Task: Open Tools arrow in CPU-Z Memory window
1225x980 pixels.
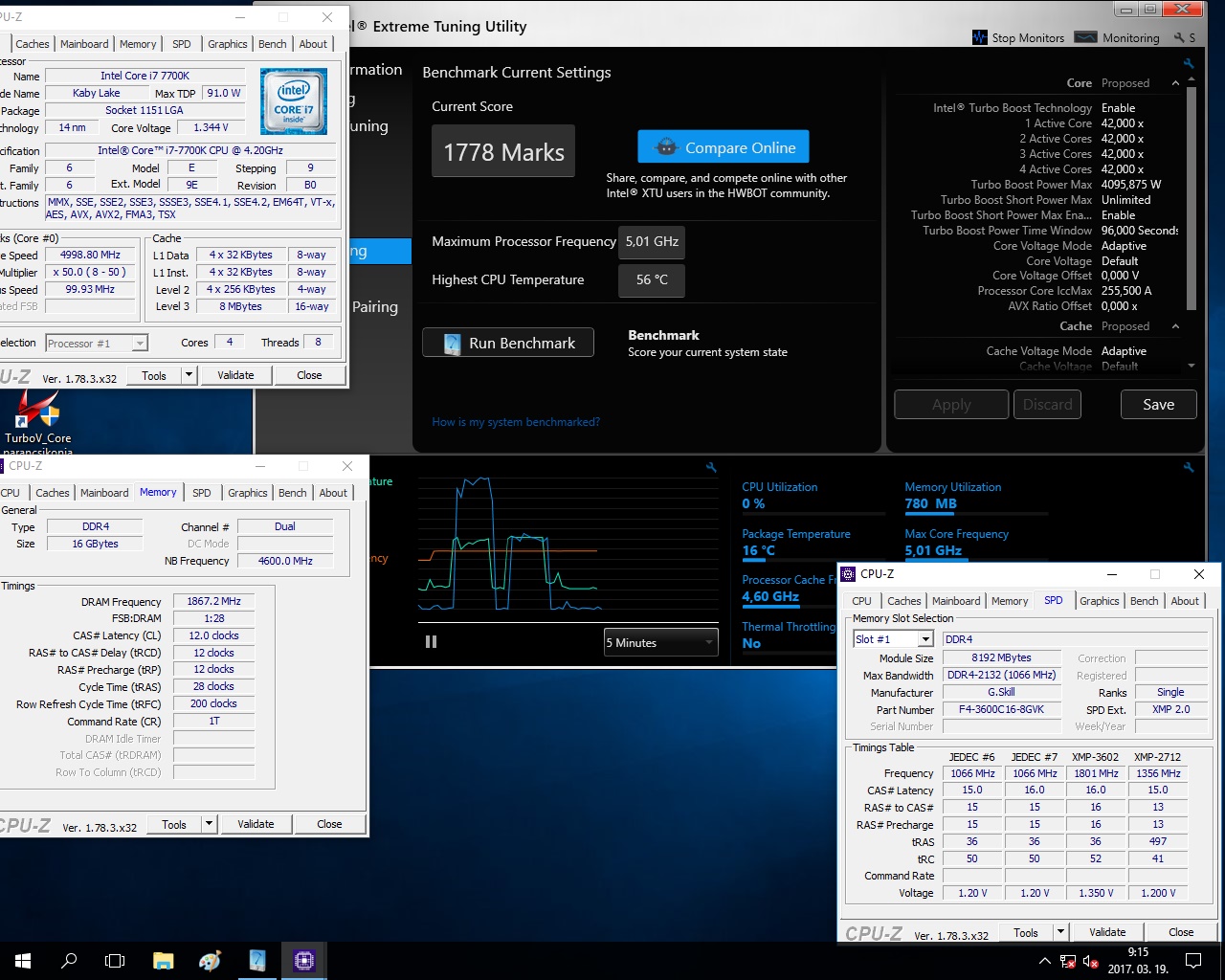Action: pyautogui.click(x=209, y=824)
